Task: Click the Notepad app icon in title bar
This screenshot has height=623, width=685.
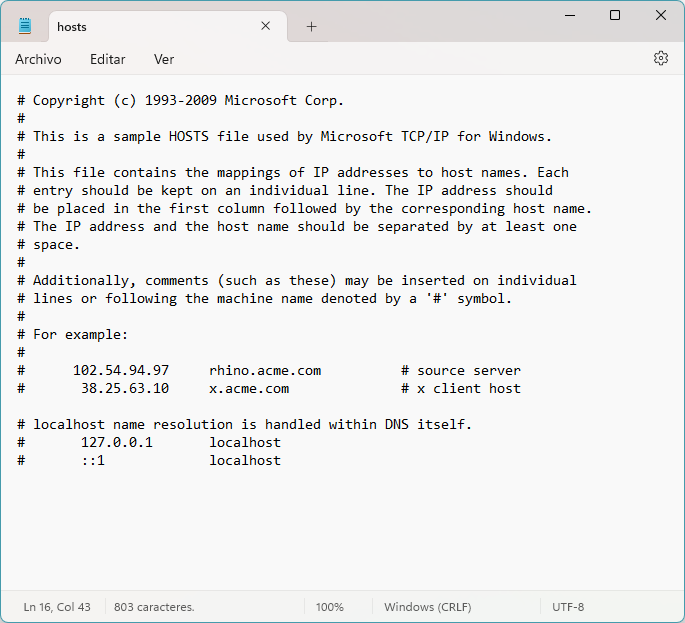Action: pos(25,26)
